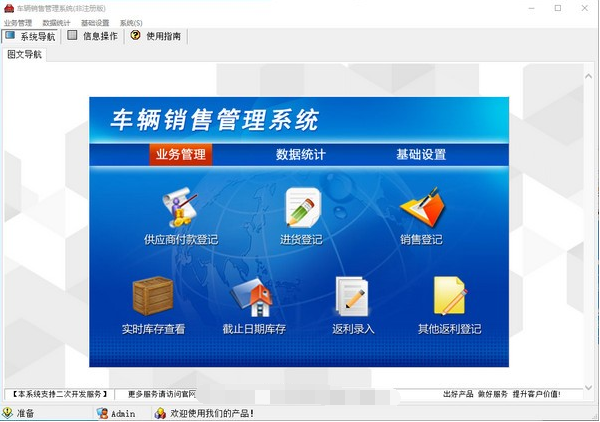The width and height of the screenshot is (600, 422).
Task: Click the 实时库存查看 label
Action: (153, 329)
